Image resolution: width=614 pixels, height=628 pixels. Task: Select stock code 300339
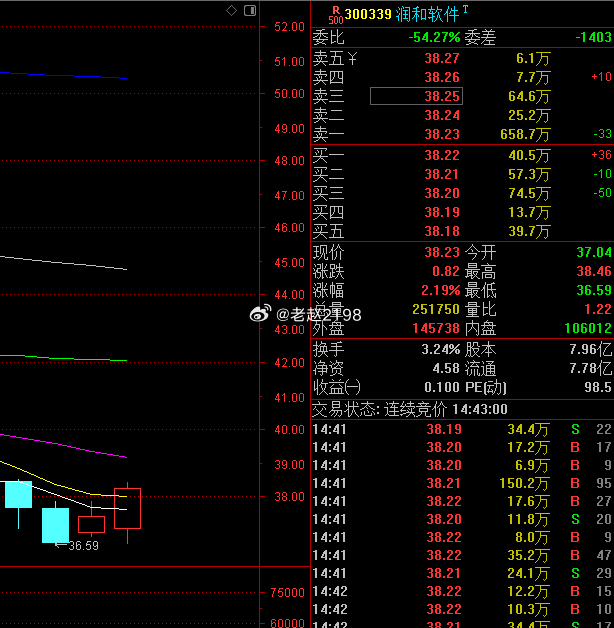coord(368,14)
